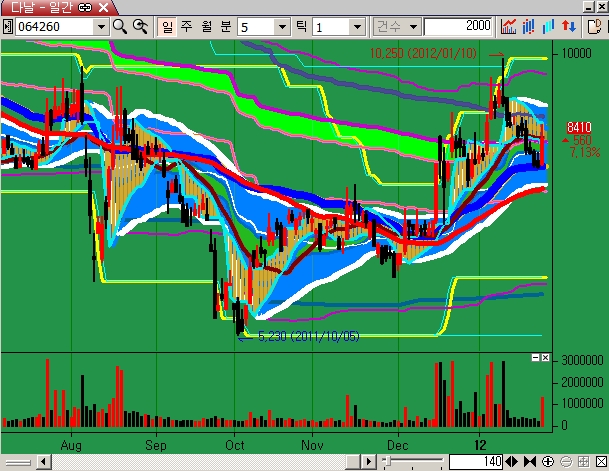
Task: Select the 일 (daily) period toggle
Action: [166, 26]
